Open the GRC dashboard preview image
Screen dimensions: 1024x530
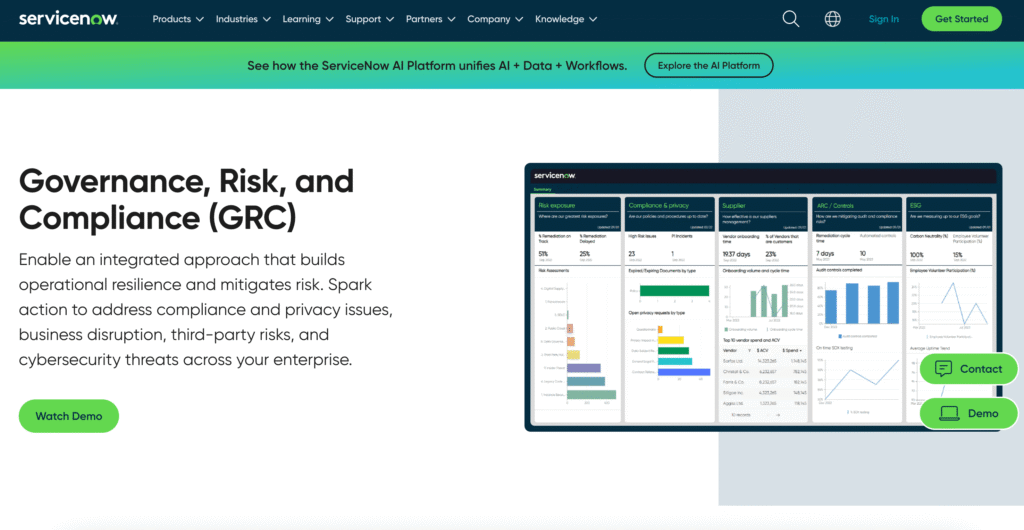click(x=763, y=297)
